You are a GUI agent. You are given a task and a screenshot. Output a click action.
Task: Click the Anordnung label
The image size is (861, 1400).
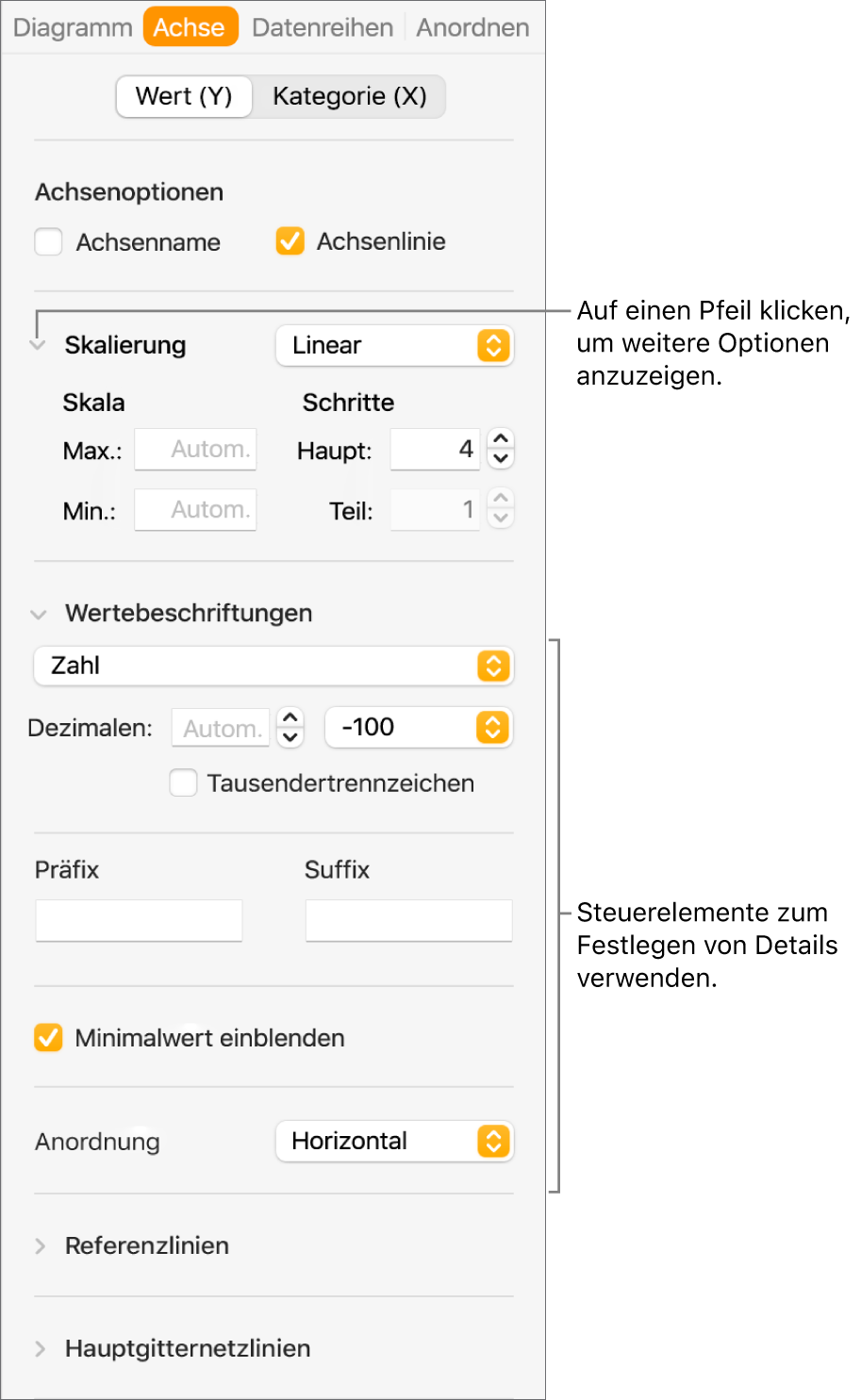97,1142
